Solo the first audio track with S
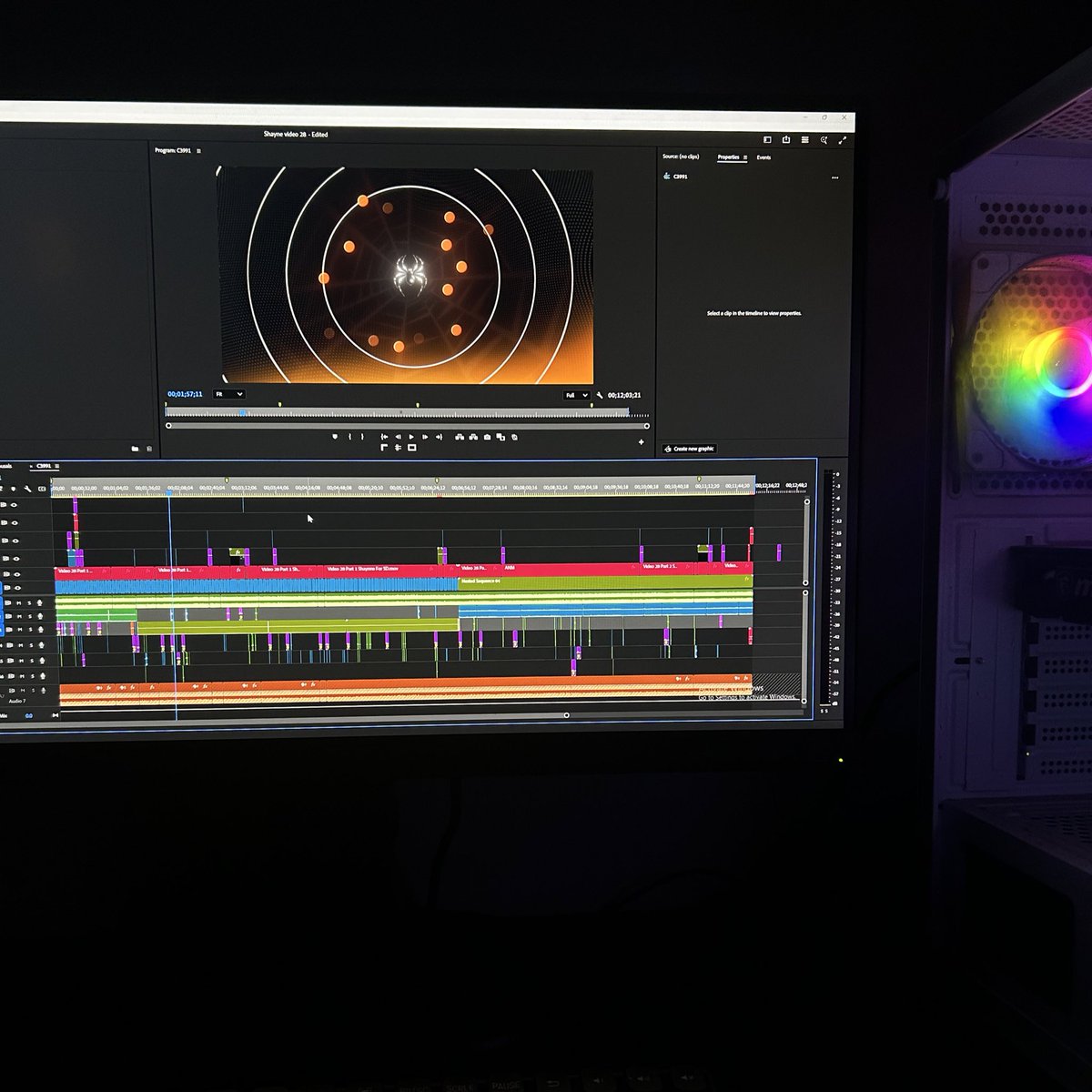The image size is (1092, 1092). click(x=29, y=603)
